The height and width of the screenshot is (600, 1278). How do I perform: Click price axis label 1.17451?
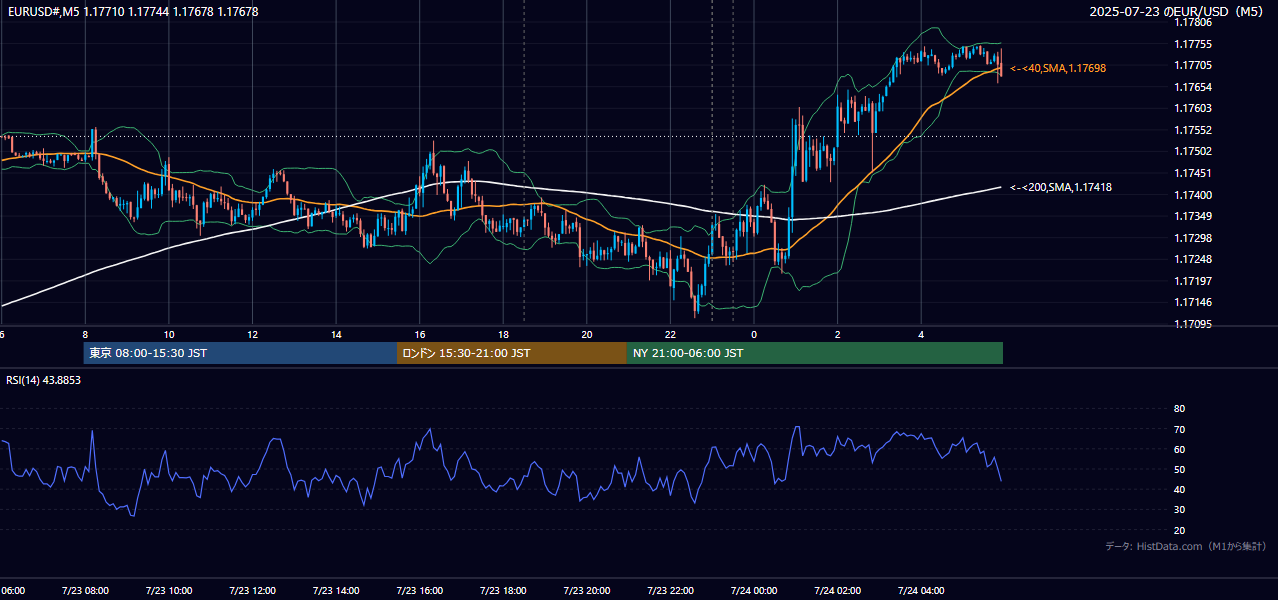(1192, 173)
